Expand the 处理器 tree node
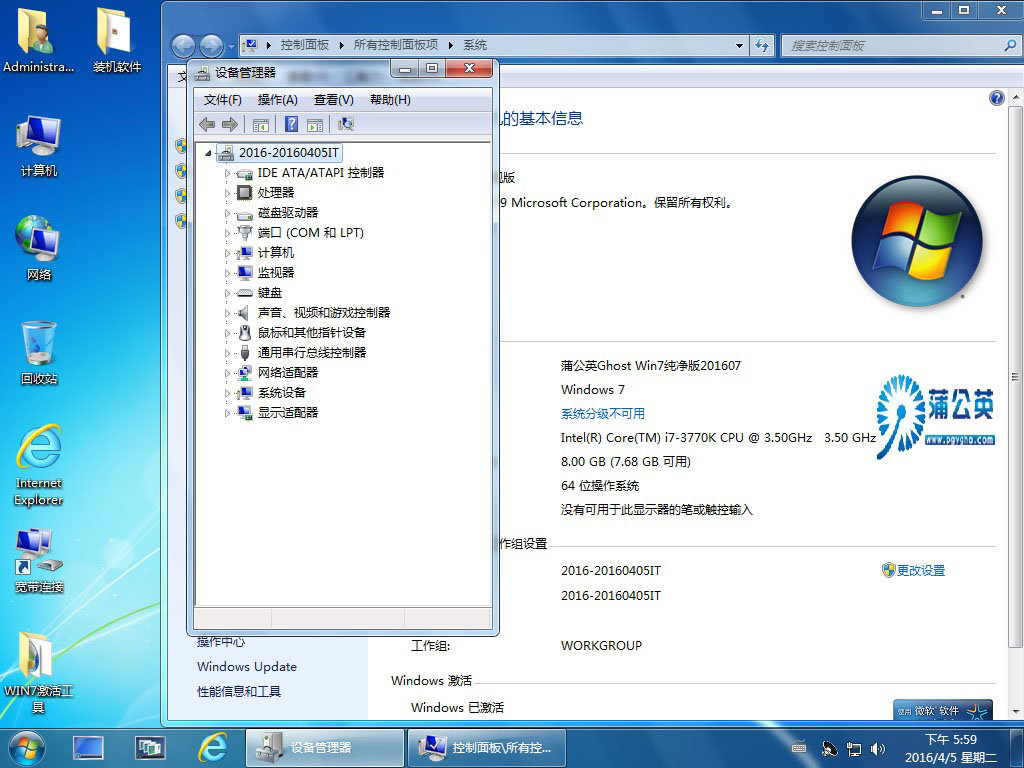Screen dimensions: 1024x768 point(228,193)
